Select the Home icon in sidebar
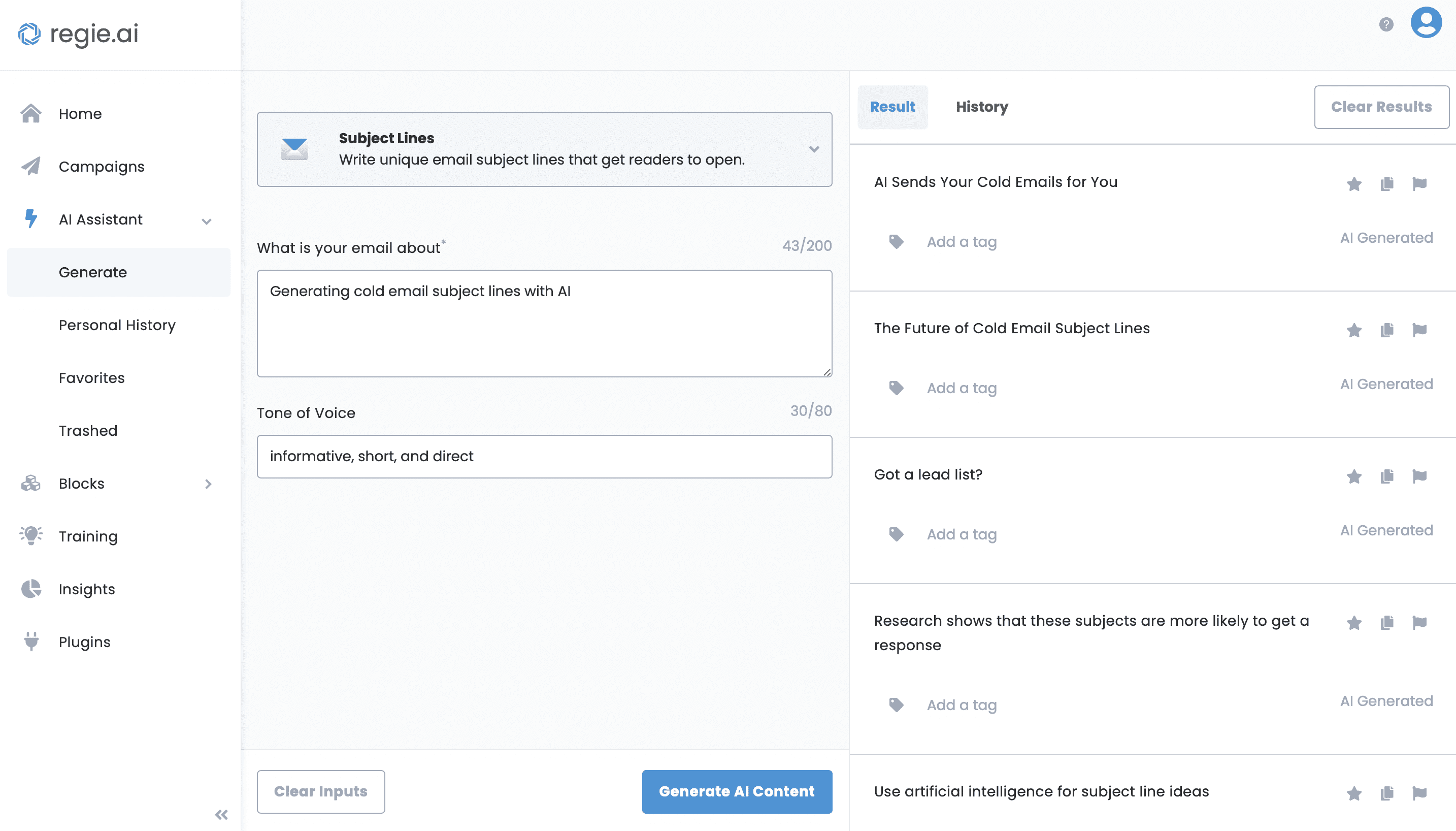The height and width of the screenshot is (831, 1456). [x=31, y=114]
